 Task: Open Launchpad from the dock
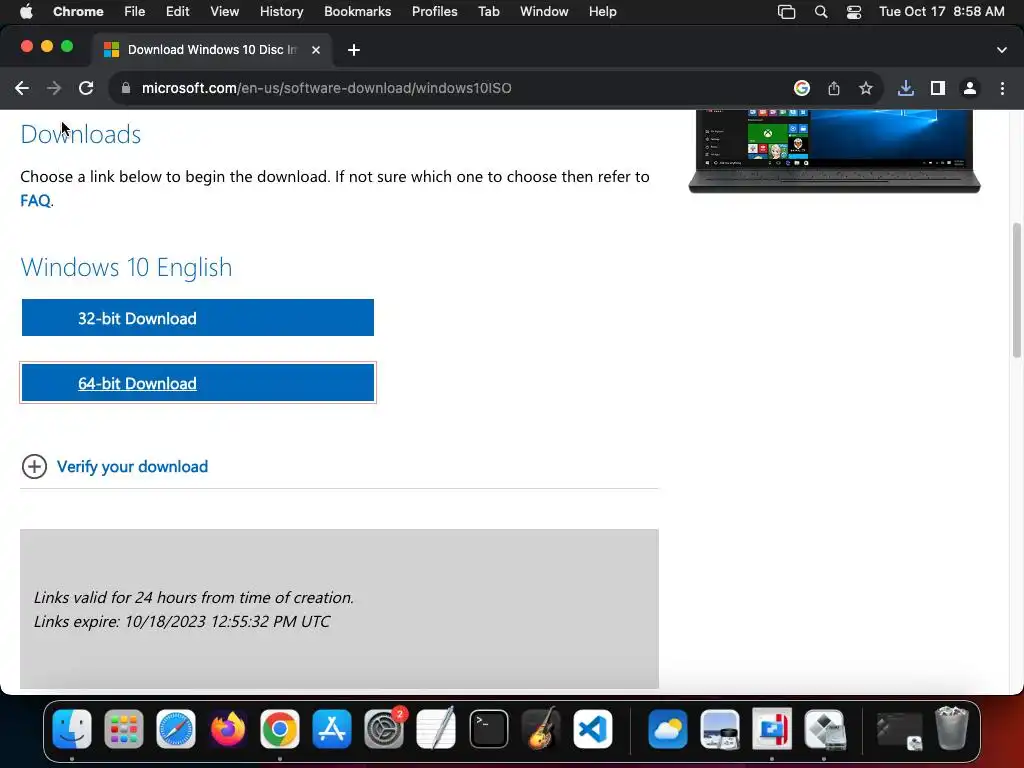(x=123, y=729)
